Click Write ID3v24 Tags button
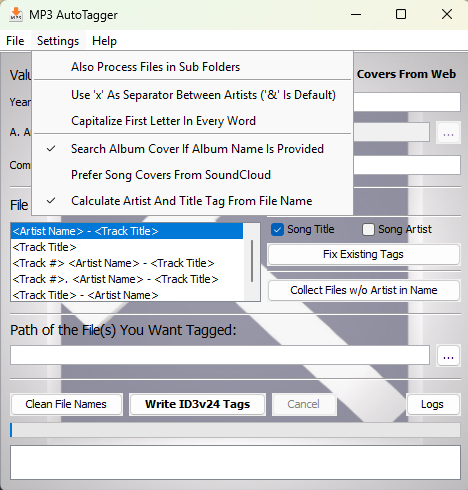Image resolution: width=468 pixels, height=490 pixels. tap(198, 404)
